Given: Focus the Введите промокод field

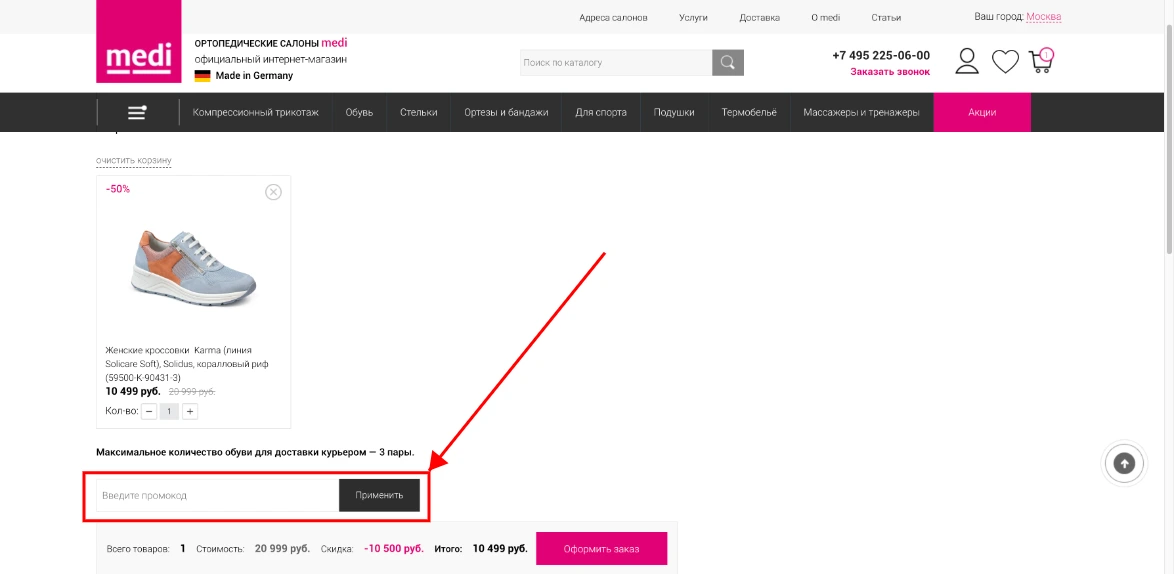Looking at the screenshot, I should (x=217, y=495).
